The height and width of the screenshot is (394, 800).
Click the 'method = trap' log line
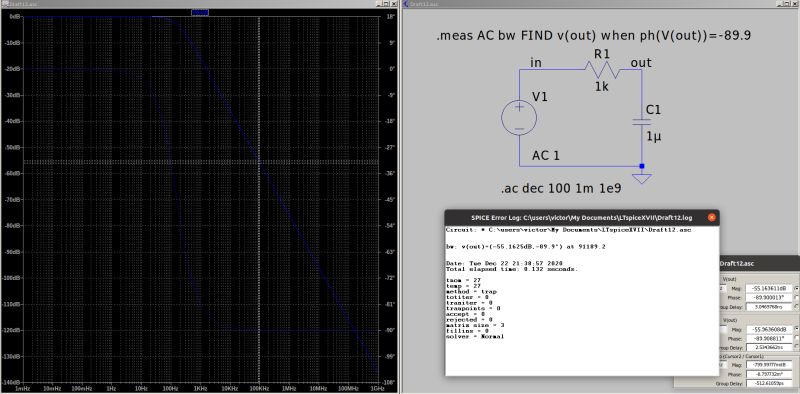point(471,291)
